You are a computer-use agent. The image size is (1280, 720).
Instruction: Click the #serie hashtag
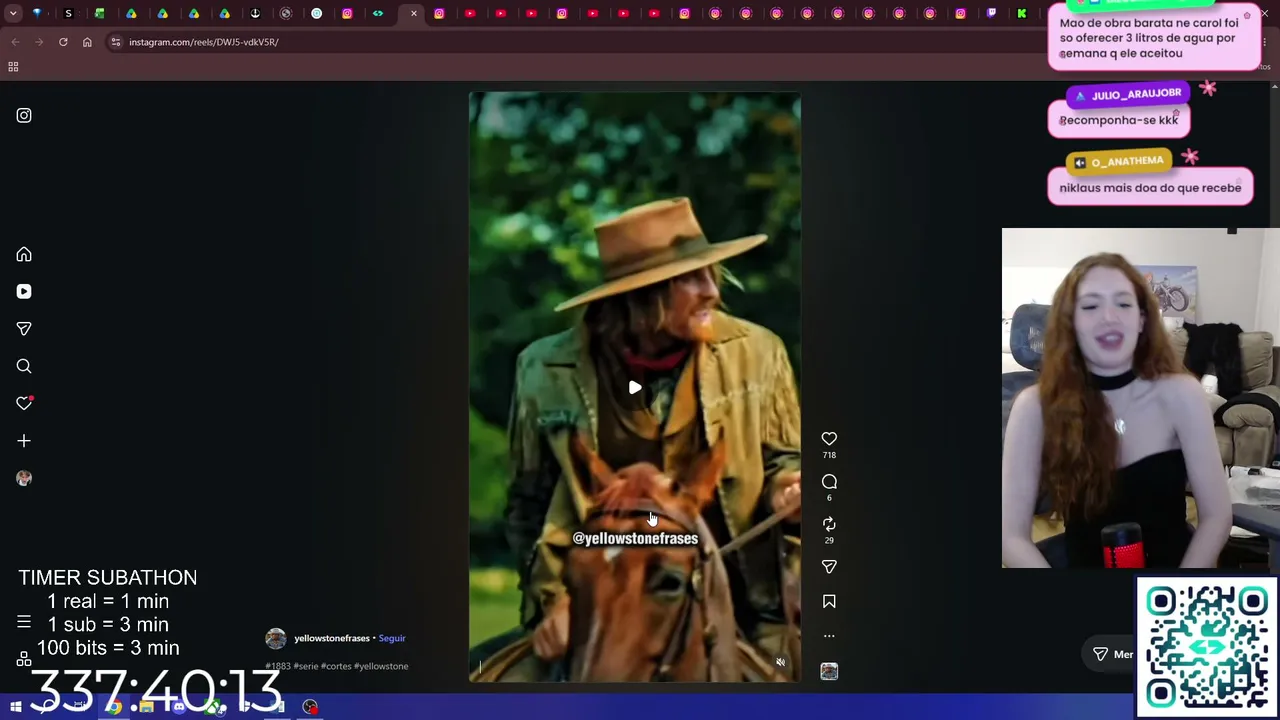click(x=305, y=666)
